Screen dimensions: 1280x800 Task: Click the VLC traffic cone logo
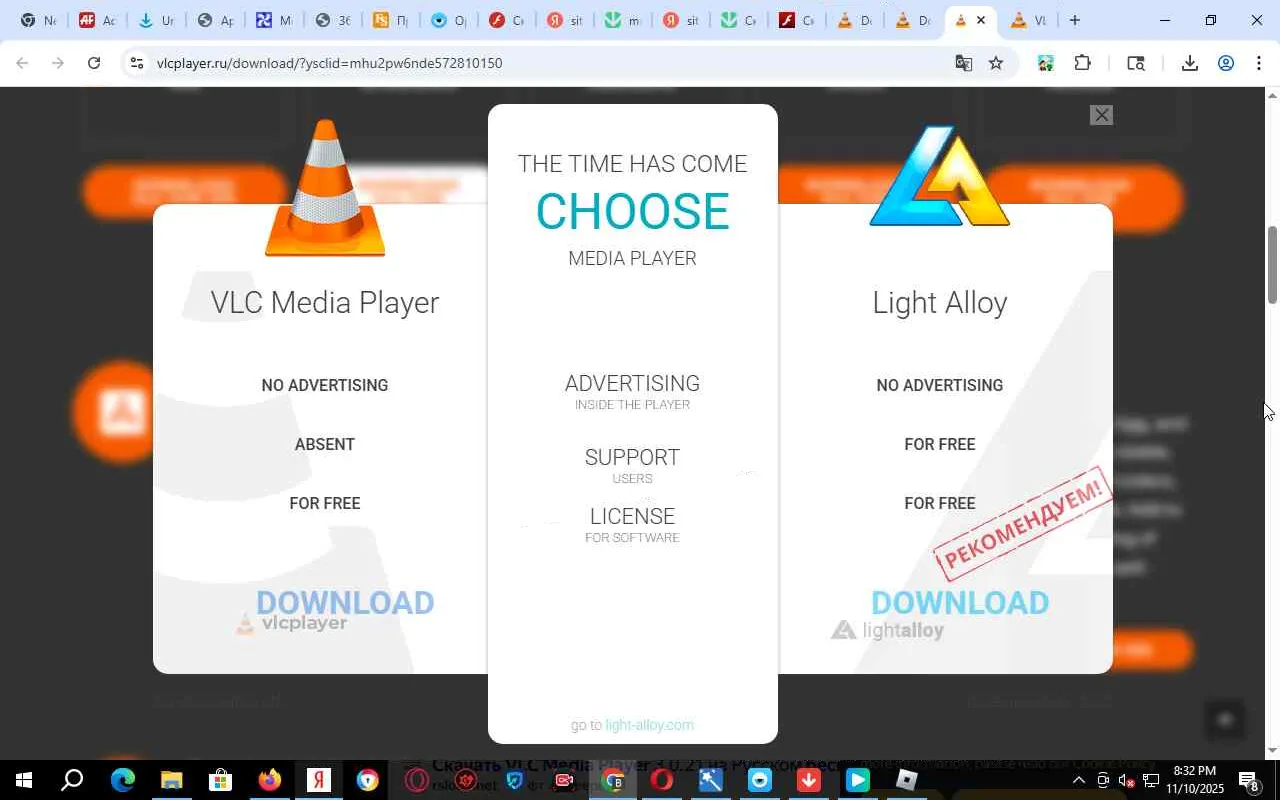pos(325,187)
